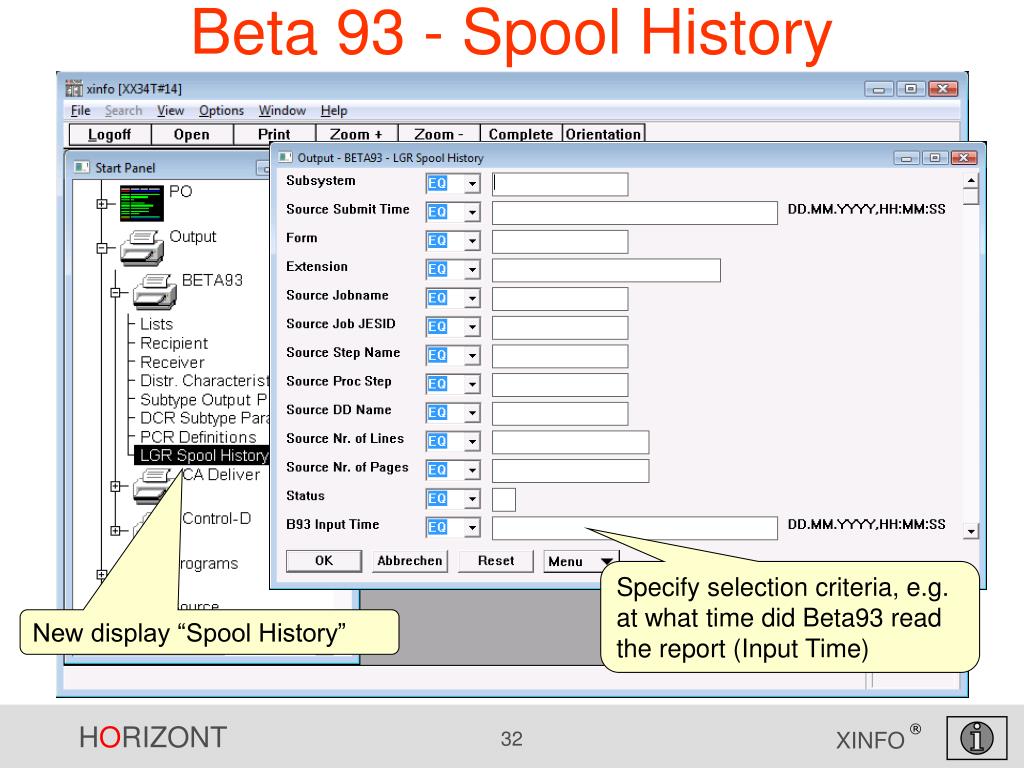Viewport: 1024px width, 768px height.
Task: Click the Complete toolbar button
Action: [521, 135]
